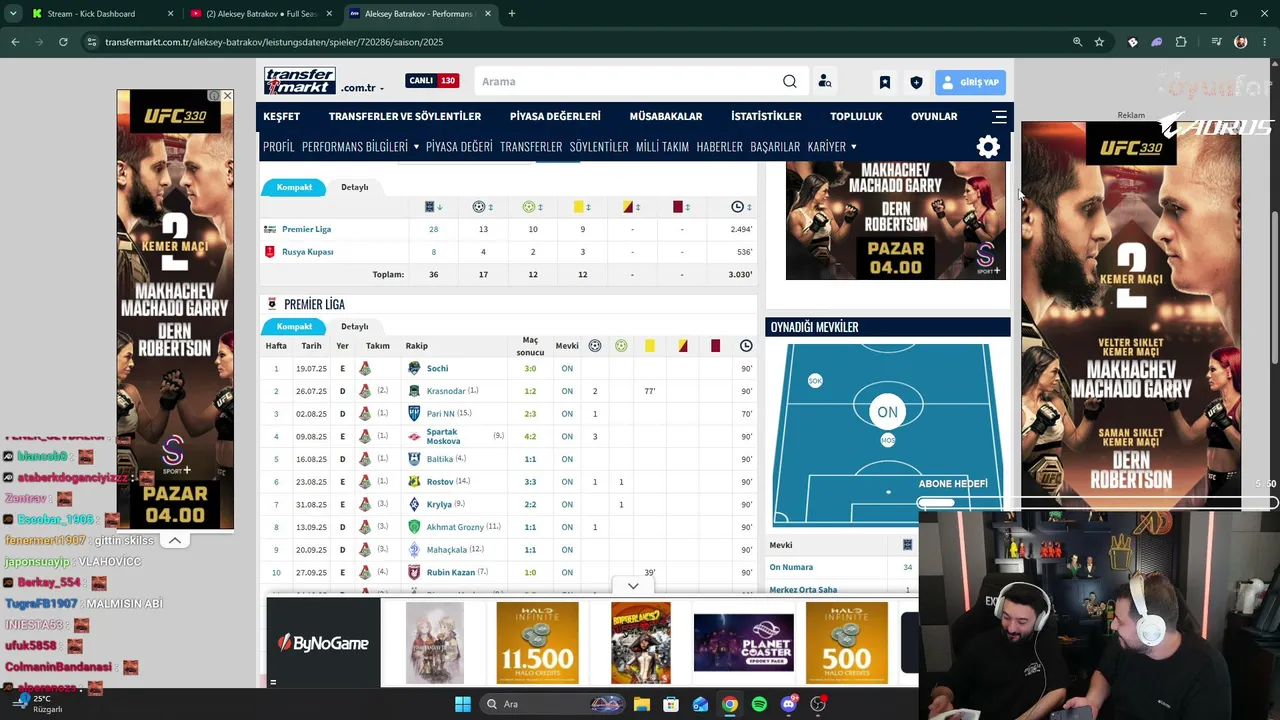The width and height of the screenshot is (1280, 720).
Task: Open the Planet Coaster ad thumbnail
Action: coord(744,643)
